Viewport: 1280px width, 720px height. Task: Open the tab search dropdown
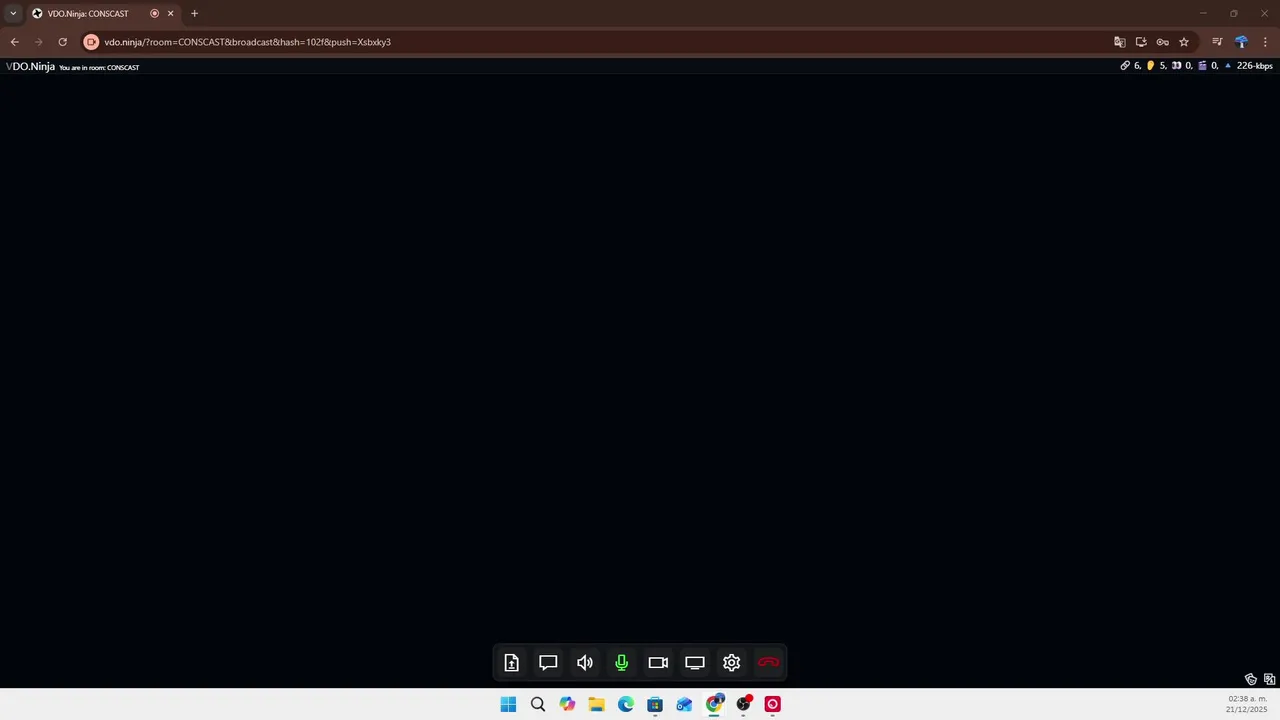tap(13, 13)
